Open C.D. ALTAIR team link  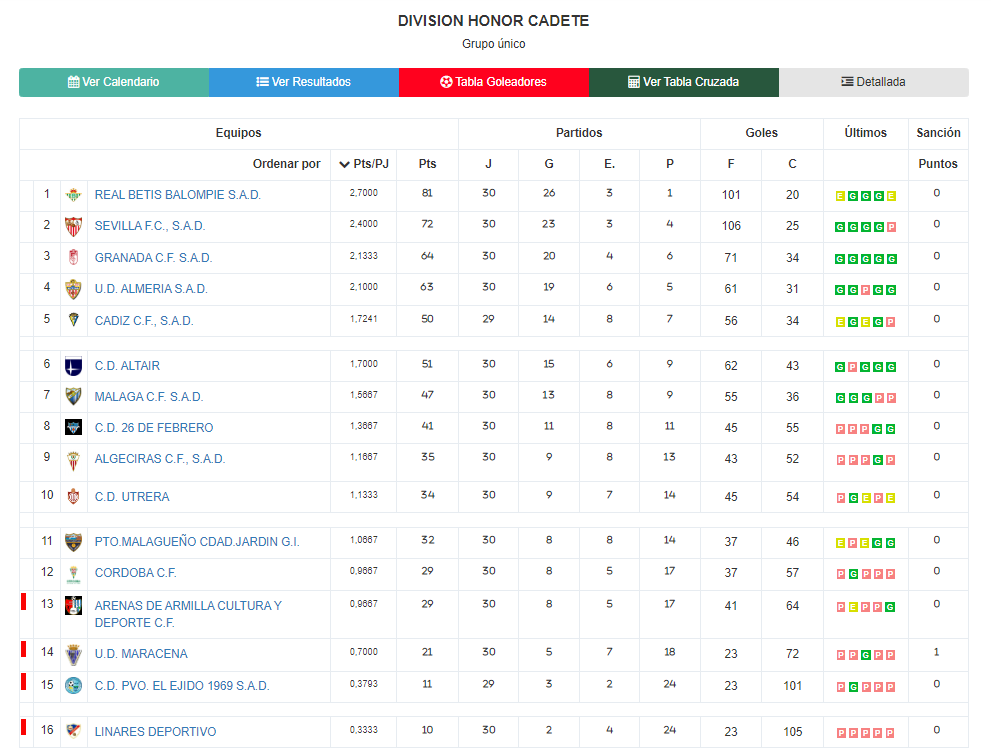point(127,366)
